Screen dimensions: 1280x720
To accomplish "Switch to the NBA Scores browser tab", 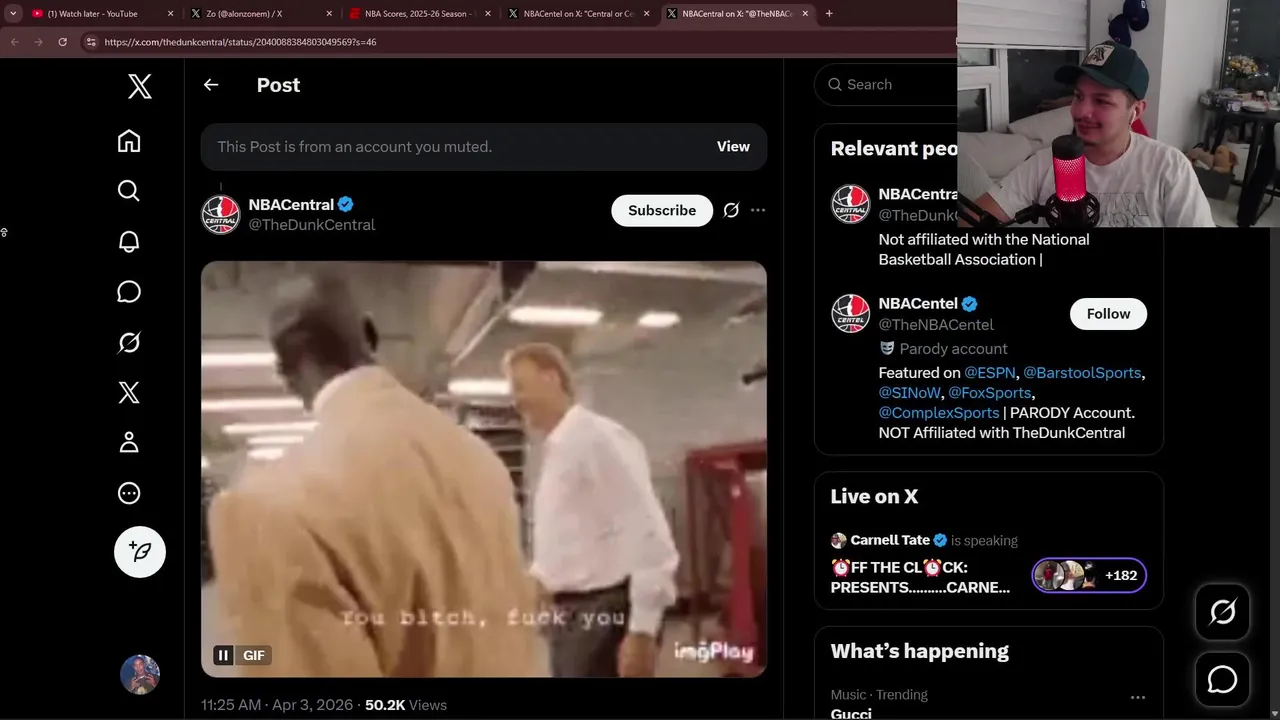I will click(x=417, y=14).
